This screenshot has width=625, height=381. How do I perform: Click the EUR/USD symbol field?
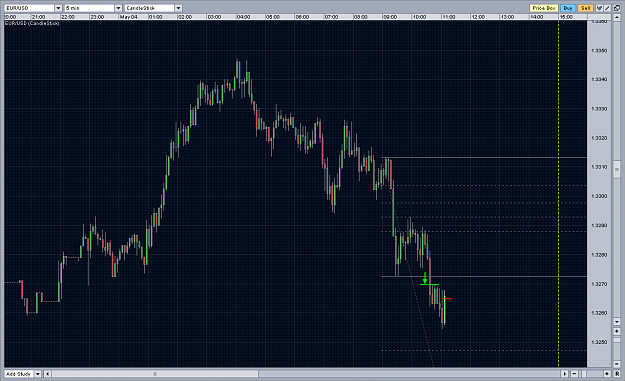pyautogui.click(x=29, y=8)
